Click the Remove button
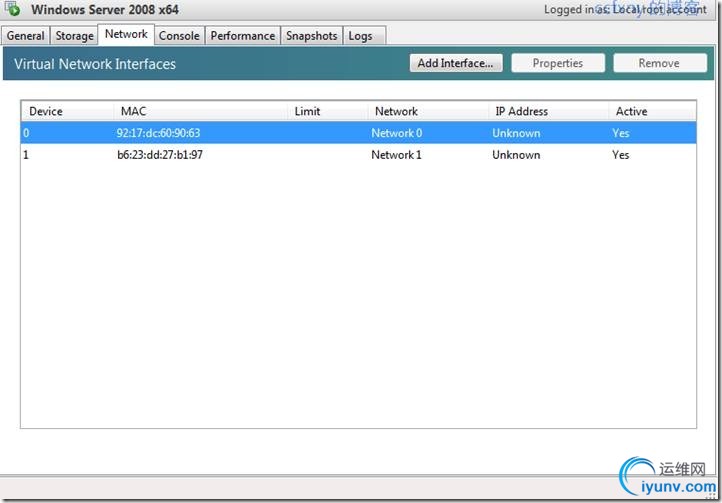 tap(659, 63)
